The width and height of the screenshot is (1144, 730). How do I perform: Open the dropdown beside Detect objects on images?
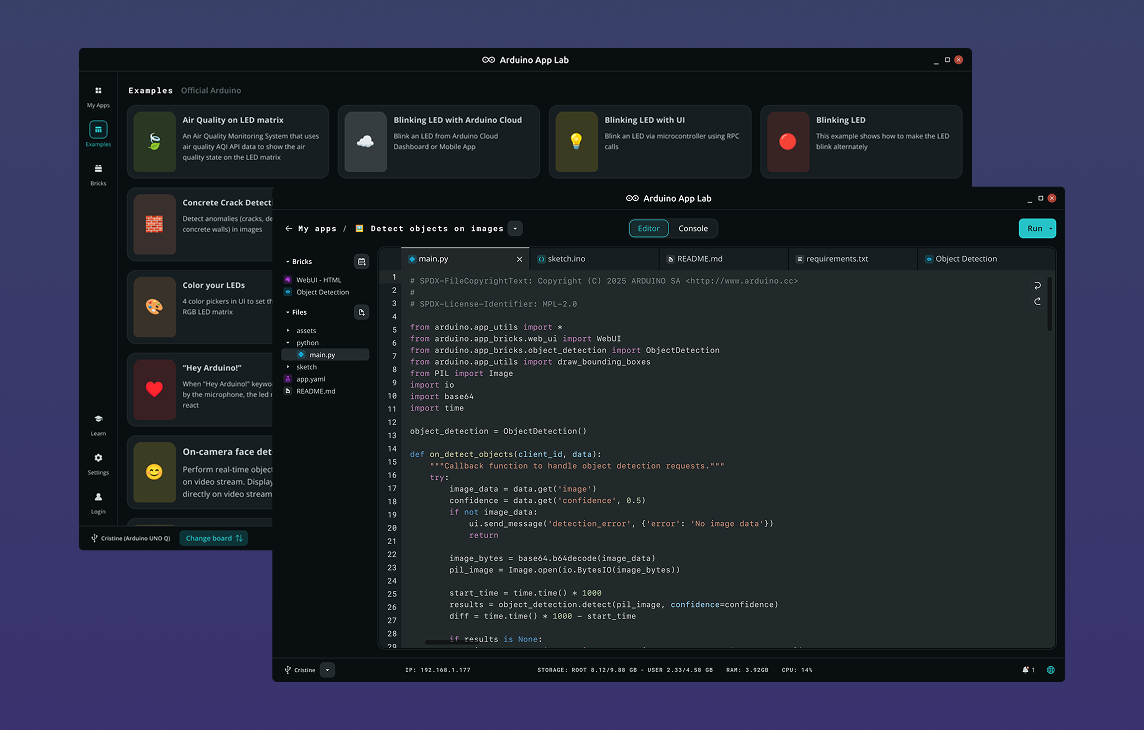[514, 228]
